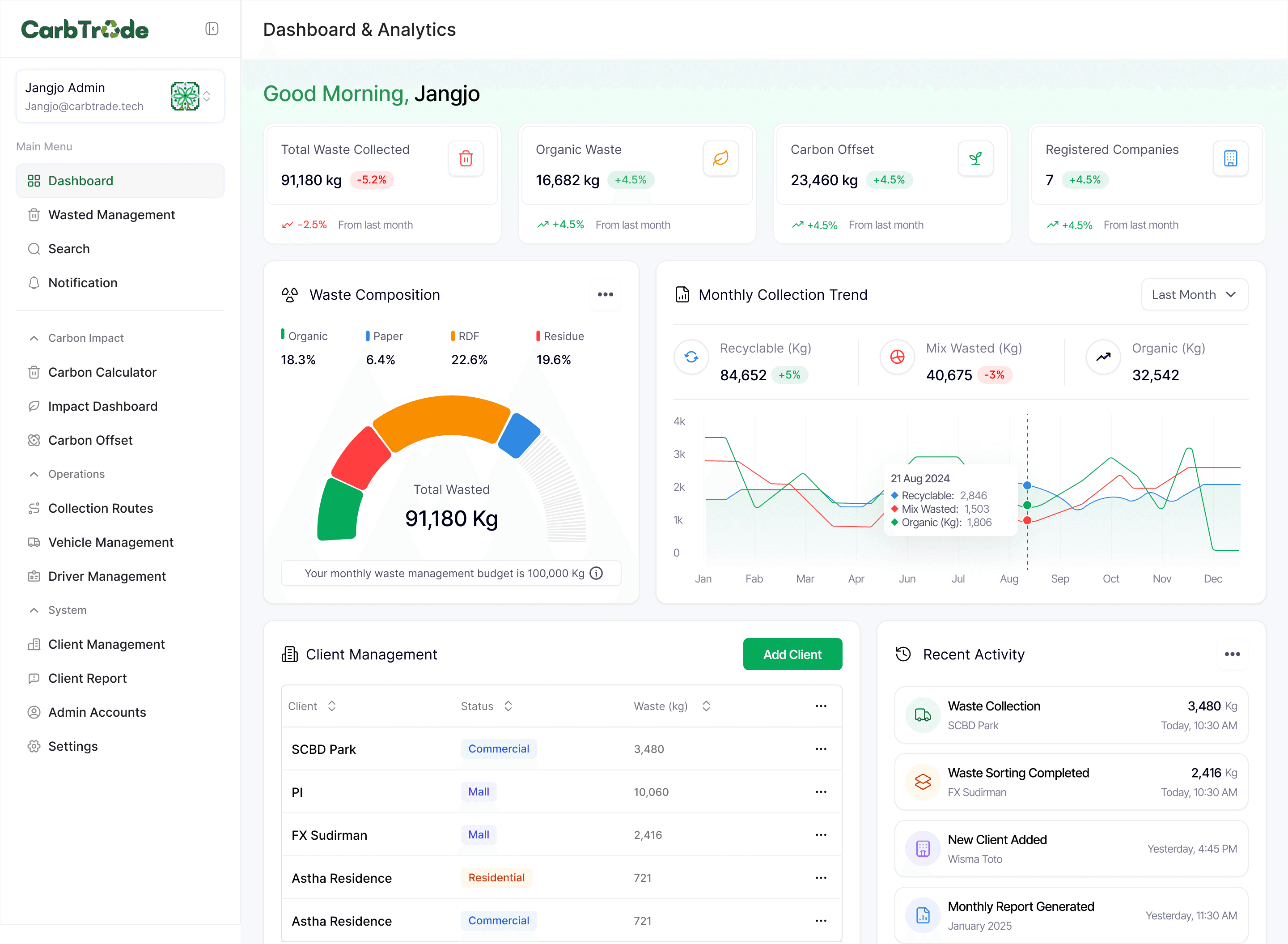Click the Recent Activity history icon
The height and width of the screenshot is (944, 1288).
click(x=903, y=654)
